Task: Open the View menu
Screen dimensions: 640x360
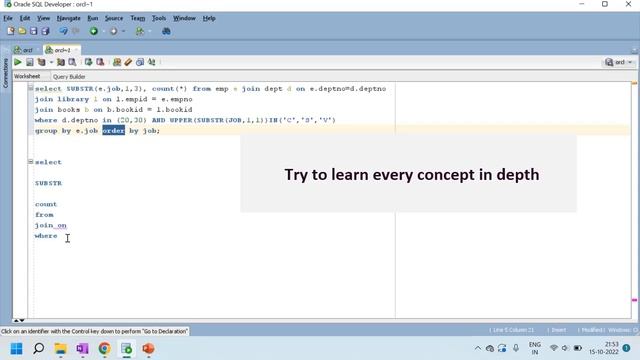Action: 43,18
